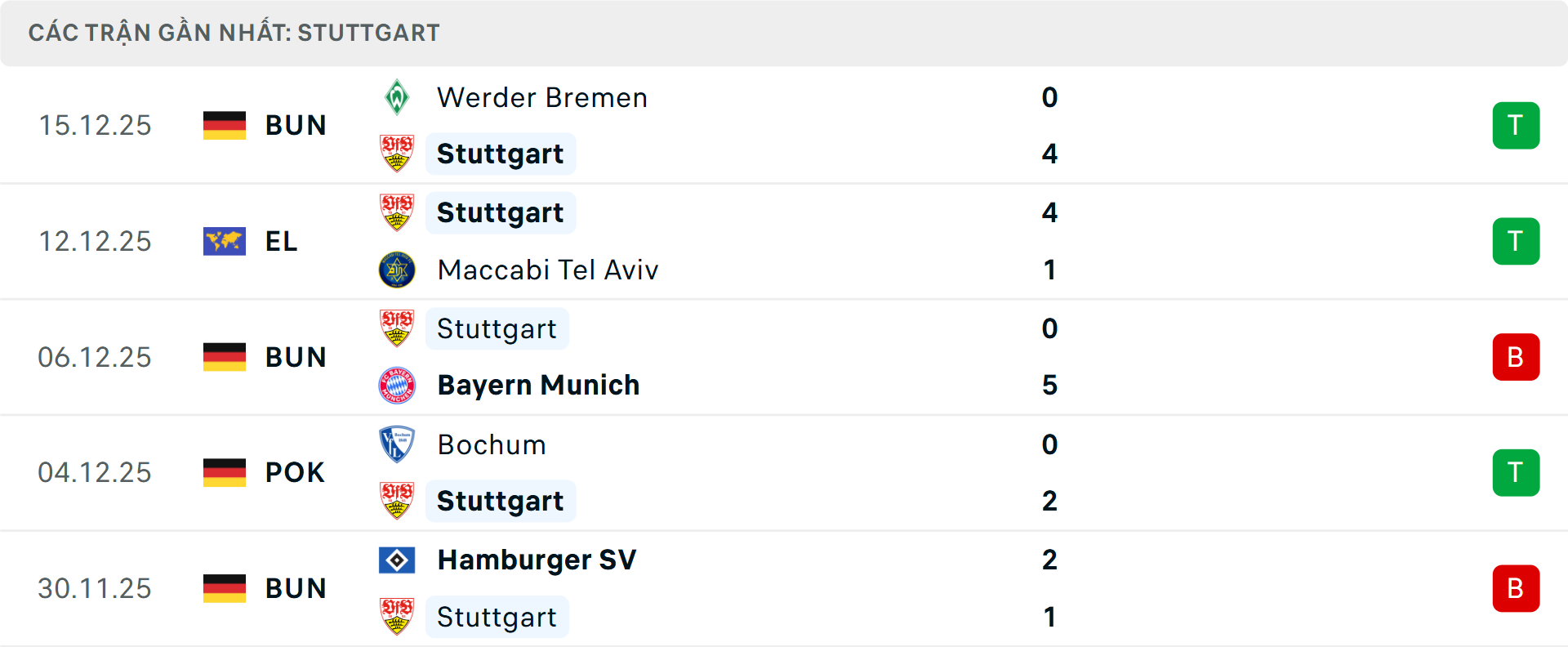Click the red B badge on the Hamburger SV row
The image size is (1568, 647).
click(1517, 588)
